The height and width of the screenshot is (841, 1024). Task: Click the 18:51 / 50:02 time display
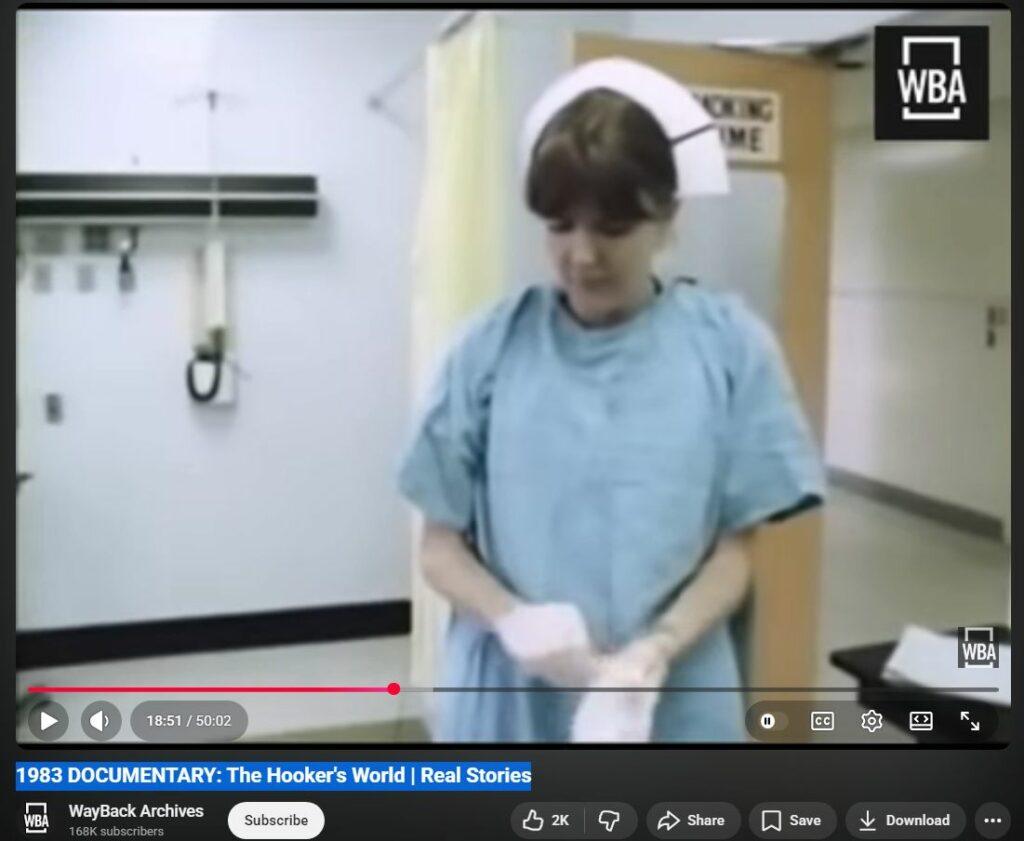point(189,720)
